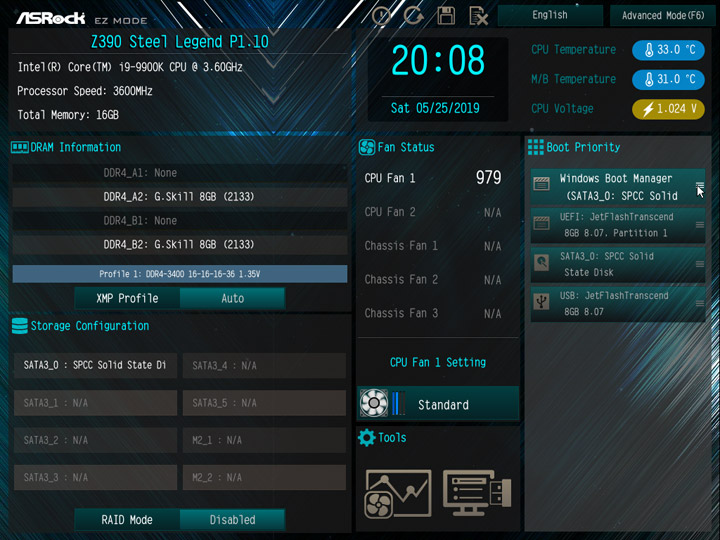Click the Boot Priority grid icon
Viewport: 720px width, 540px height.
click(535, 147)
